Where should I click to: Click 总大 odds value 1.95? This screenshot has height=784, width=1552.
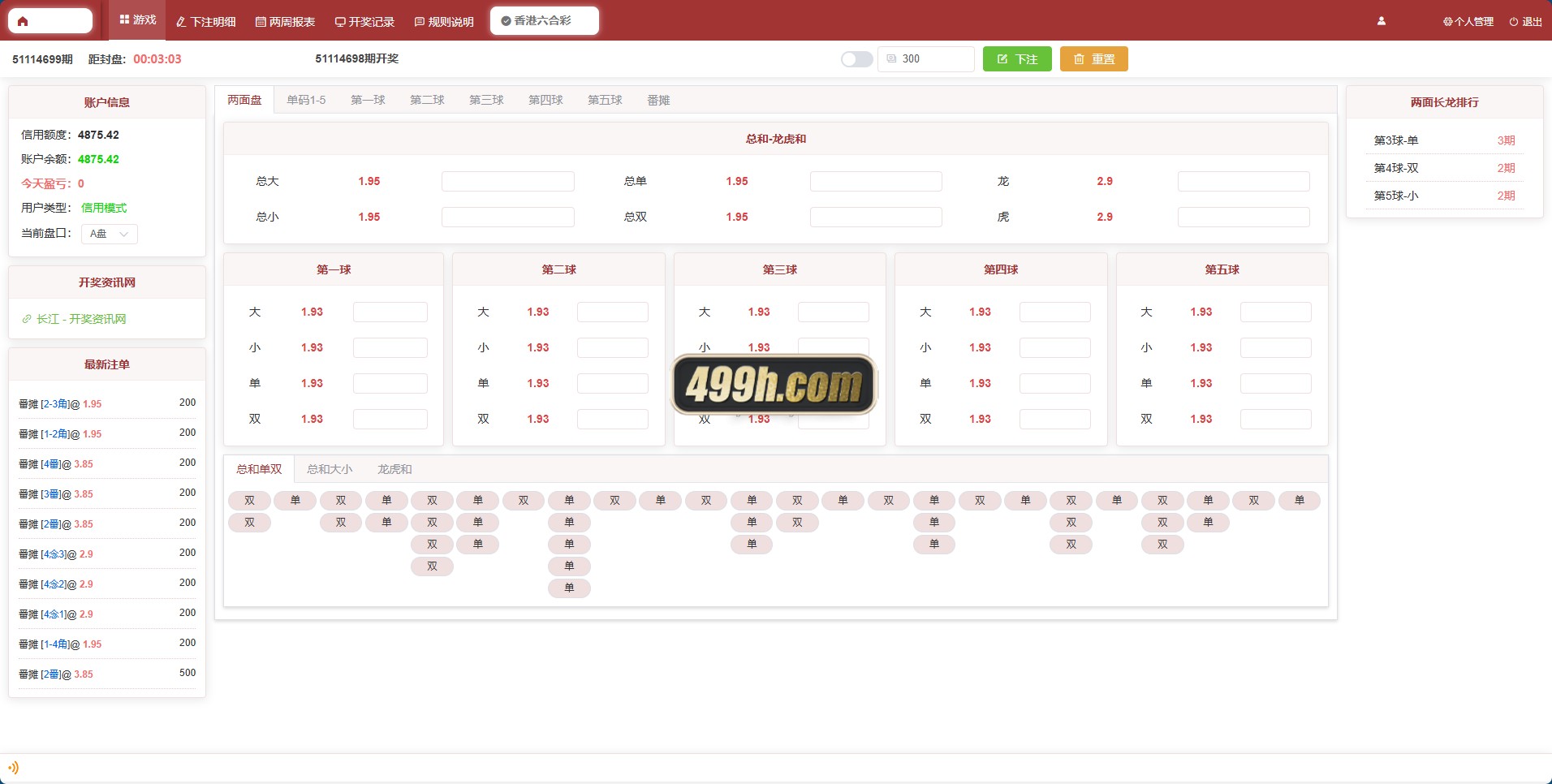(x=369, y=181)
